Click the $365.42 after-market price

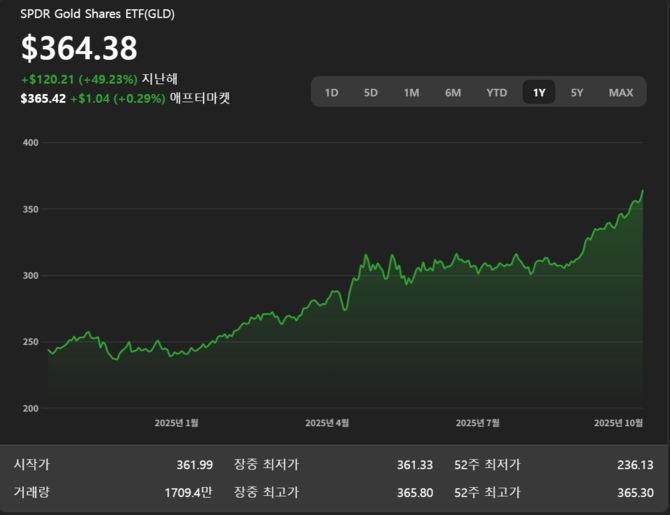tap(43, 99)
